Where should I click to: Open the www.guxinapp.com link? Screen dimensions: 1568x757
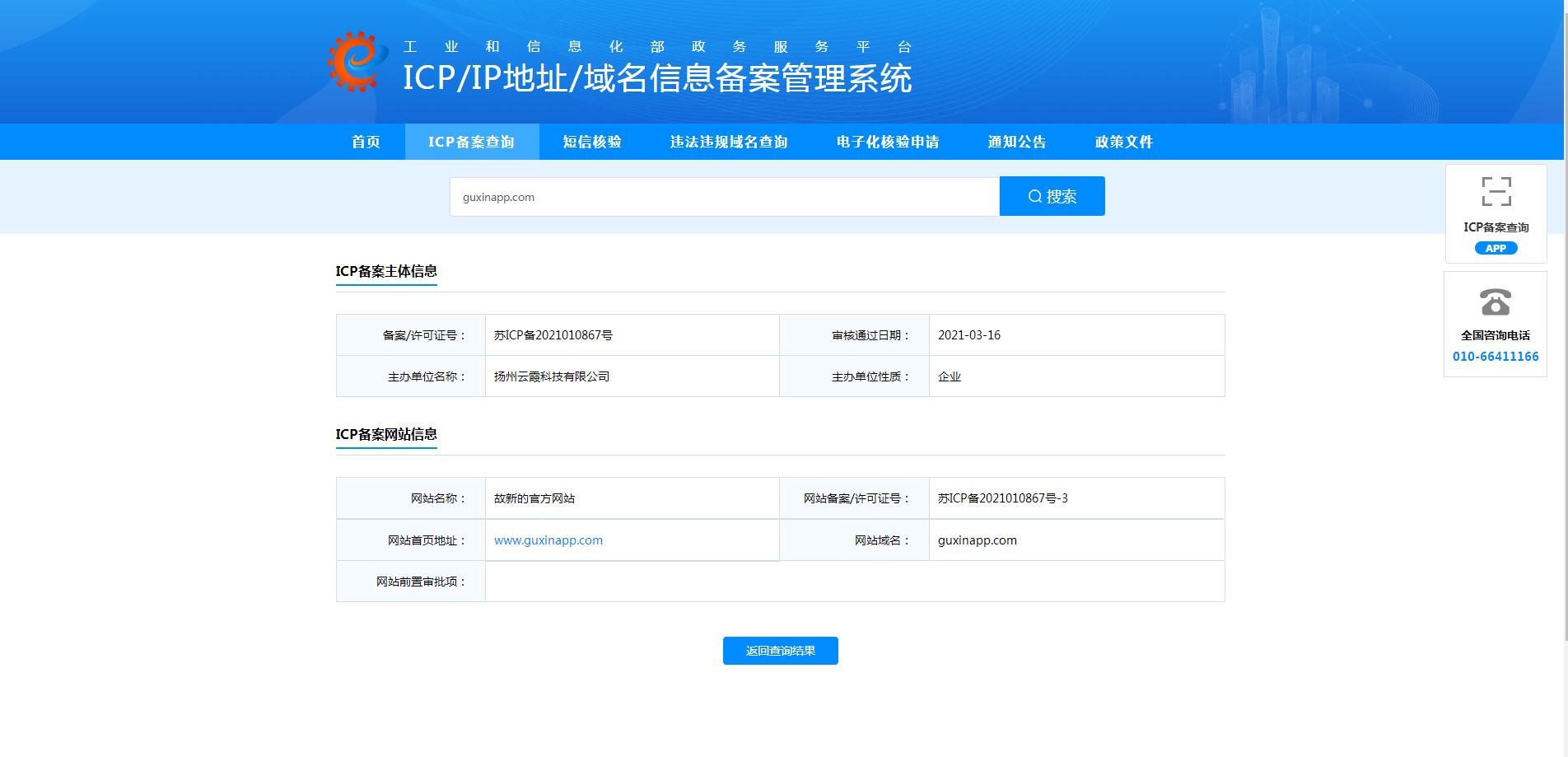coord(548,540)
